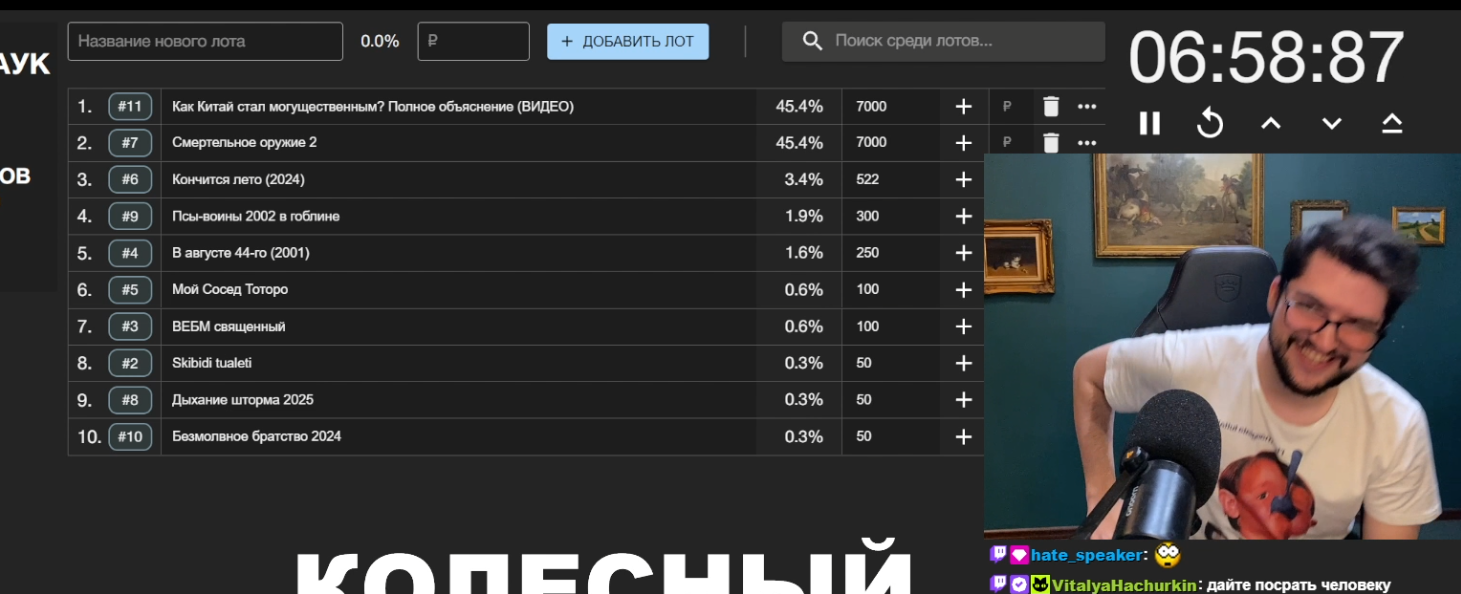Click the Поиск среди лотов search field
1461x594 pixels.
click(x=943, y=41)
